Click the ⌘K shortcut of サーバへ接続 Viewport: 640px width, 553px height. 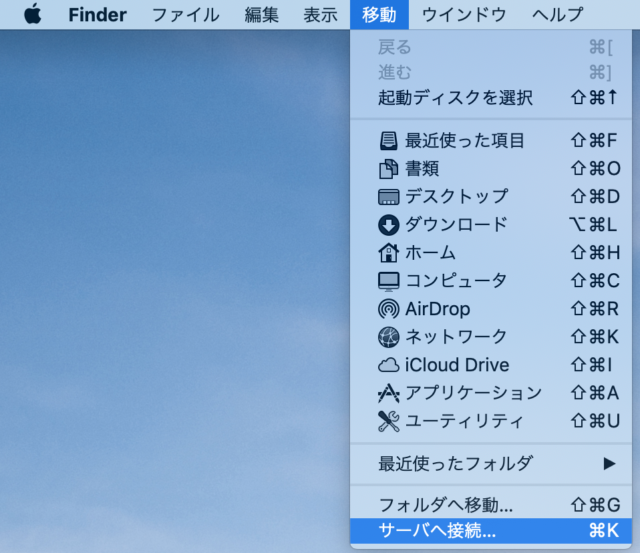[x=604, y=531]
